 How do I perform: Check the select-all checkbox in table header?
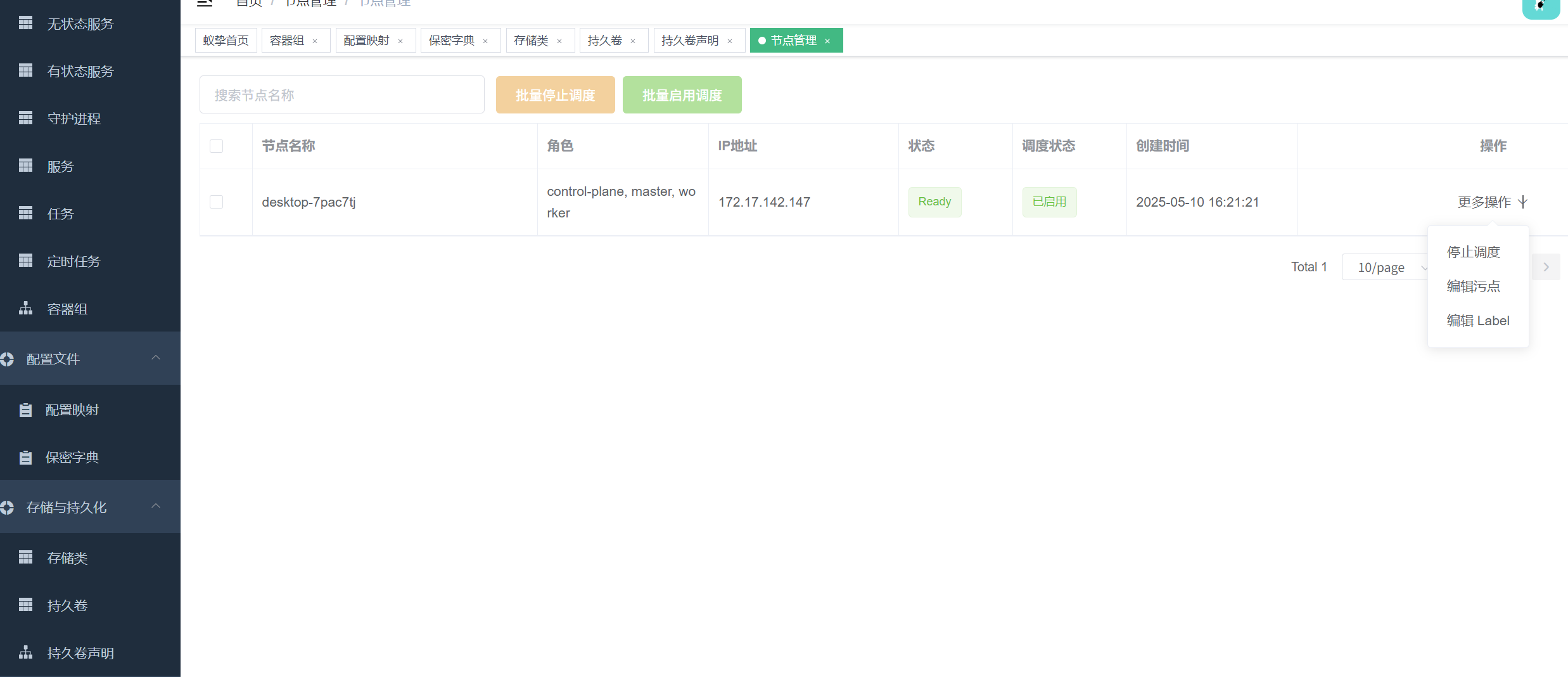(x=217, y=146)
